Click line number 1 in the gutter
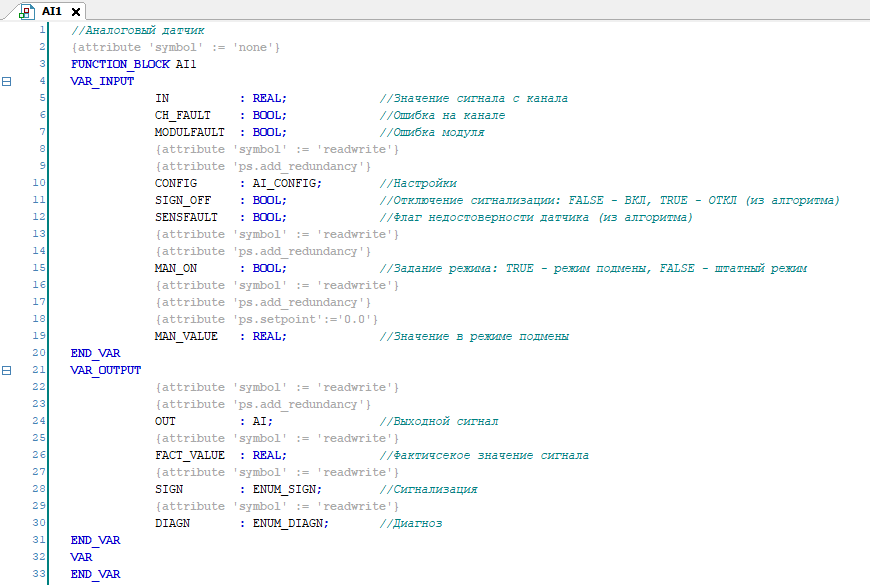870x585 pixels. 41,30
